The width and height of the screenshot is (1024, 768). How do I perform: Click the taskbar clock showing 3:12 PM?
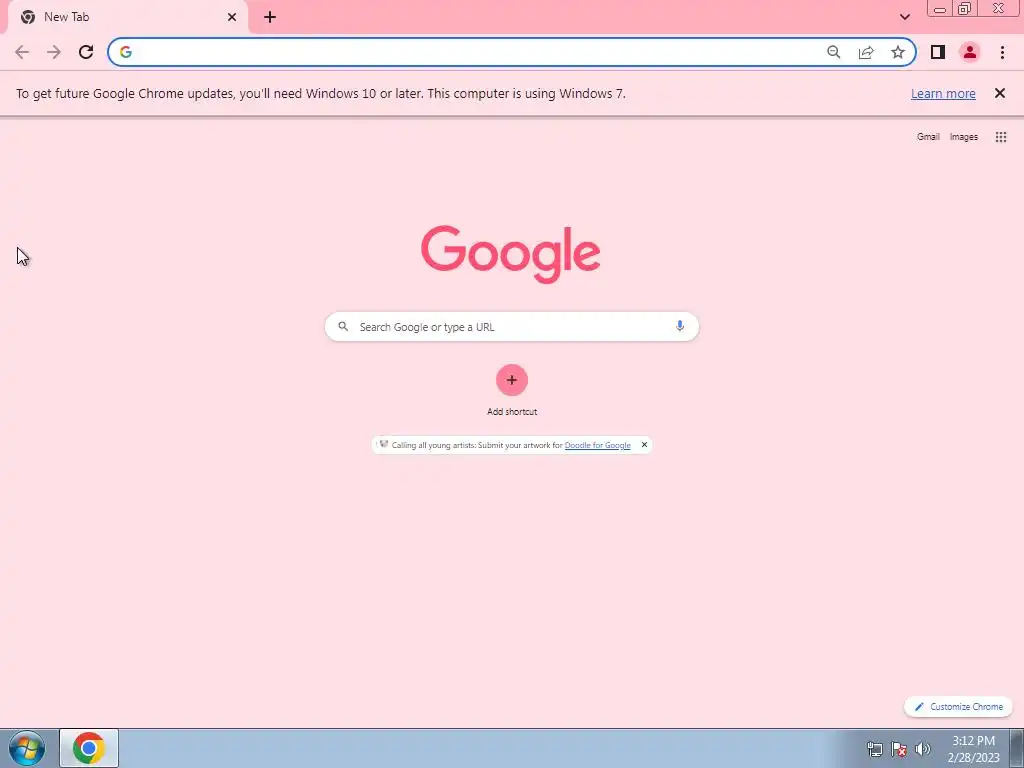(973, 749)
